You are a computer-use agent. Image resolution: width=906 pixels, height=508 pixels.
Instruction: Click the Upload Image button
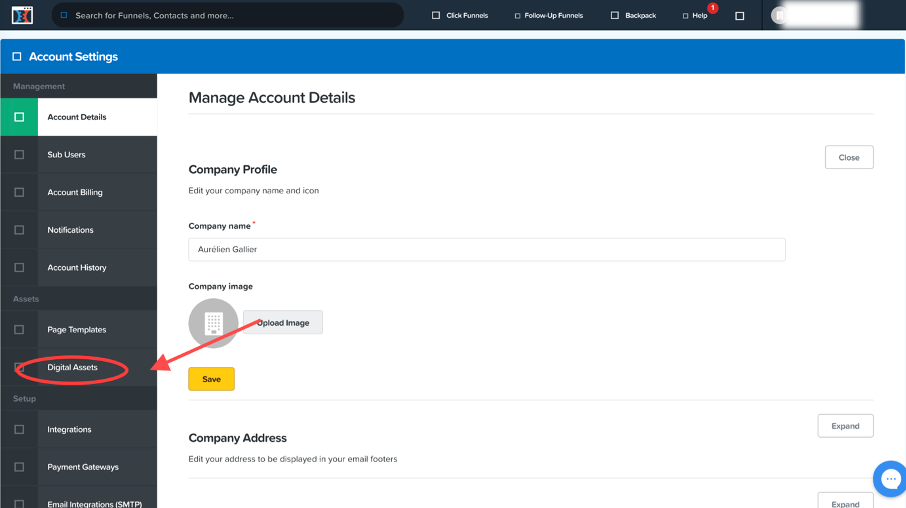[283, 322]
